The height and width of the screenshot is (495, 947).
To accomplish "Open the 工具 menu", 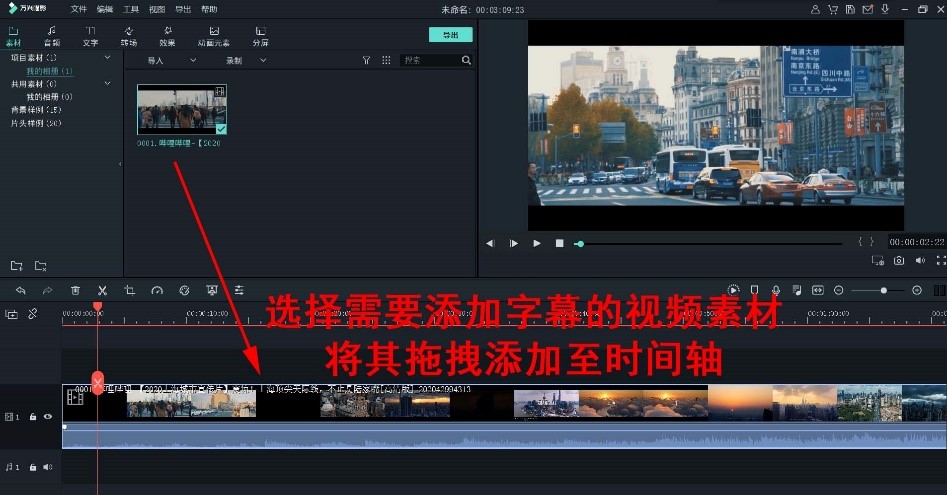I will [130, 9].
